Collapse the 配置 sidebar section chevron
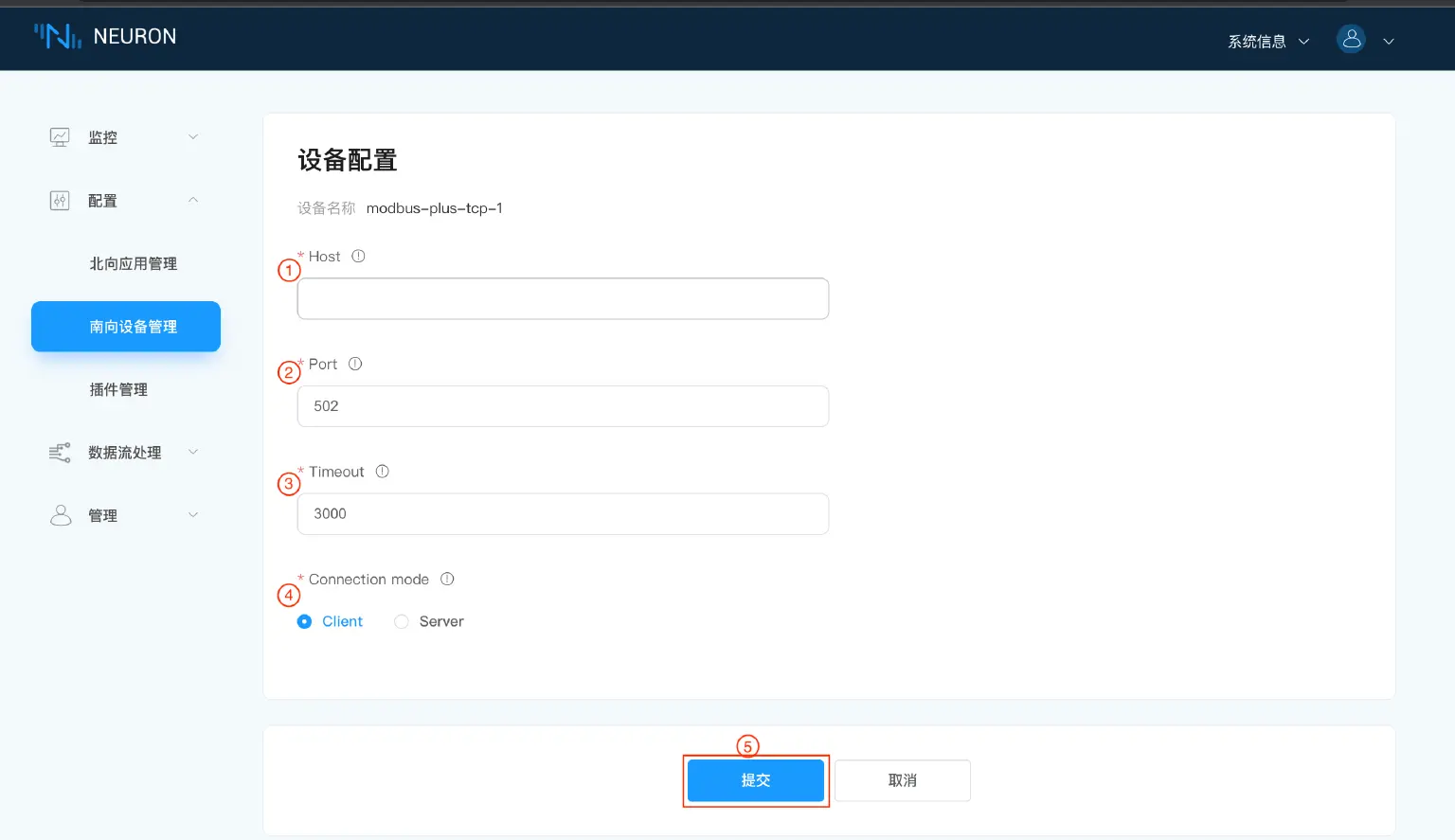The image size is (1455, 840). [x=193, y=200]
